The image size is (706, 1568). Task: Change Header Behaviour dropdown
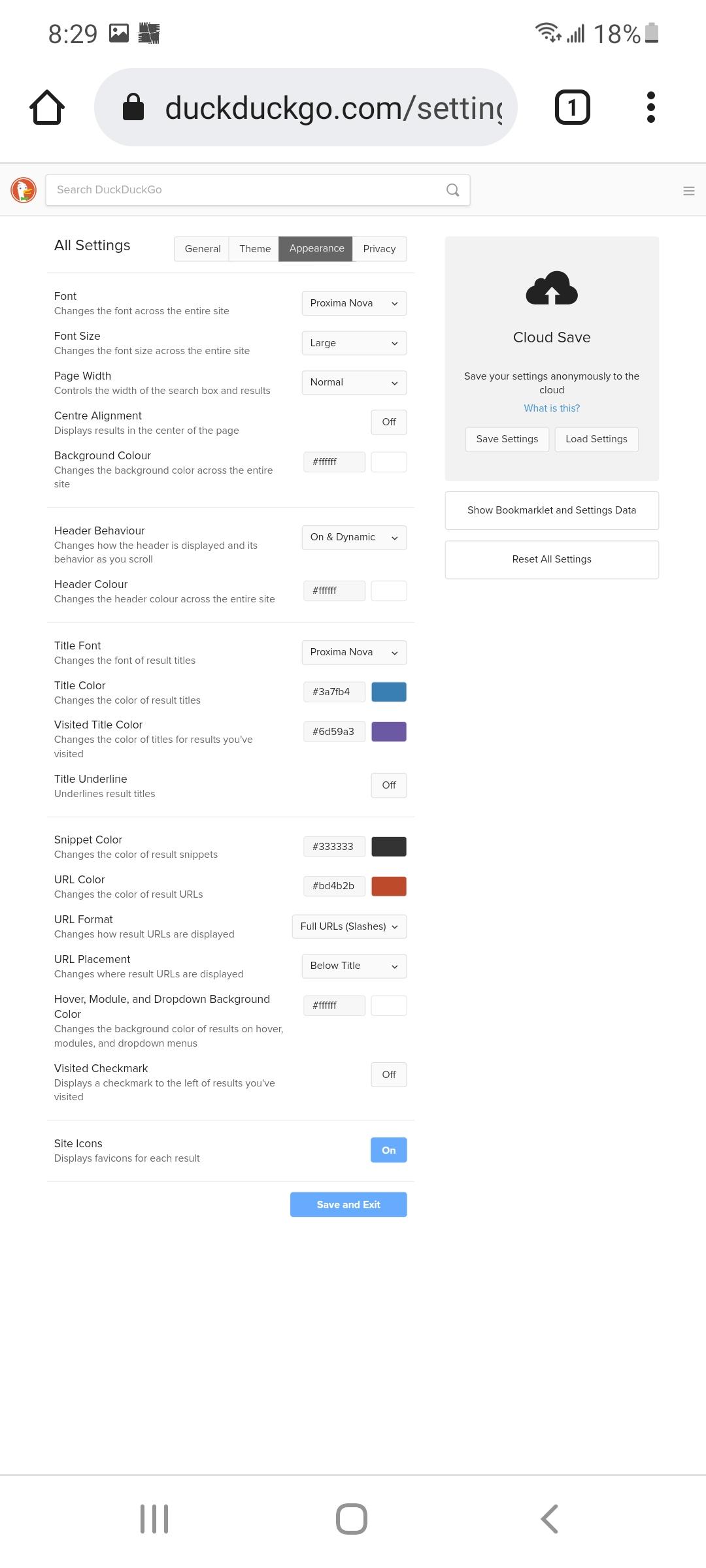click(x=354, y=537)
